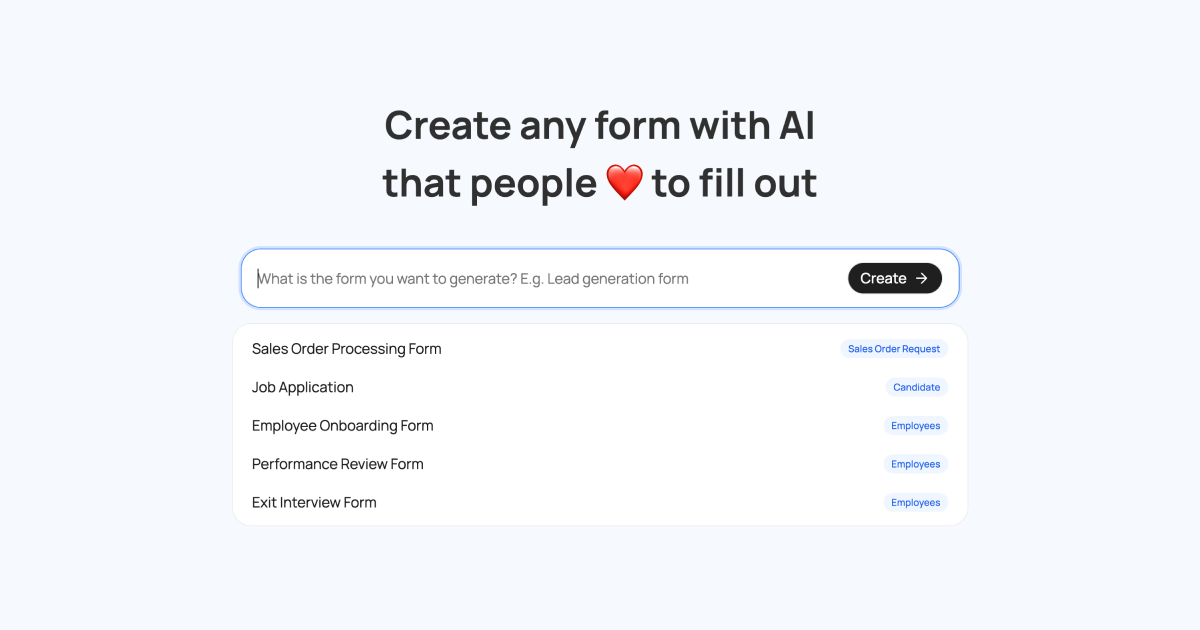Click Employees tag beside Employee Onboarding Form

(915, 426)
